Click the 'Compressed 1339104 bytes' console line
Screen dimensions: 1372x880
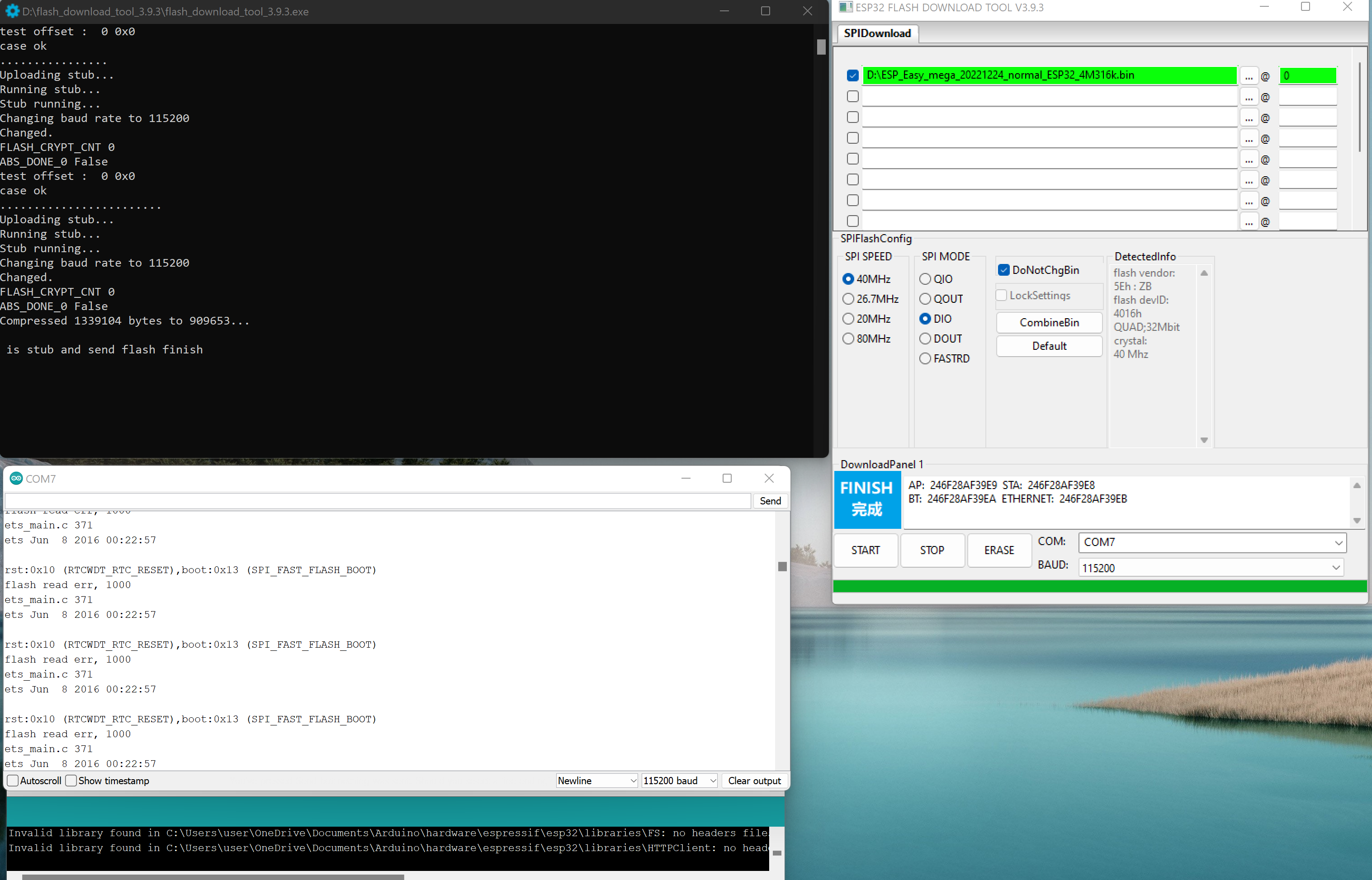pyautogui.click(x=125, y=320)
